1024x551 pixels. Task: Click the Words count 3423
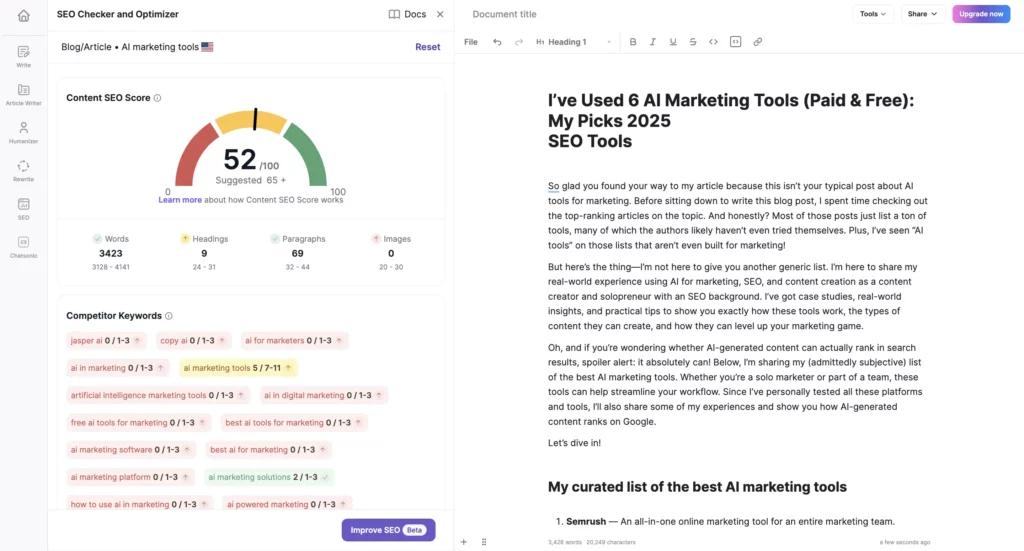point(110,253)
